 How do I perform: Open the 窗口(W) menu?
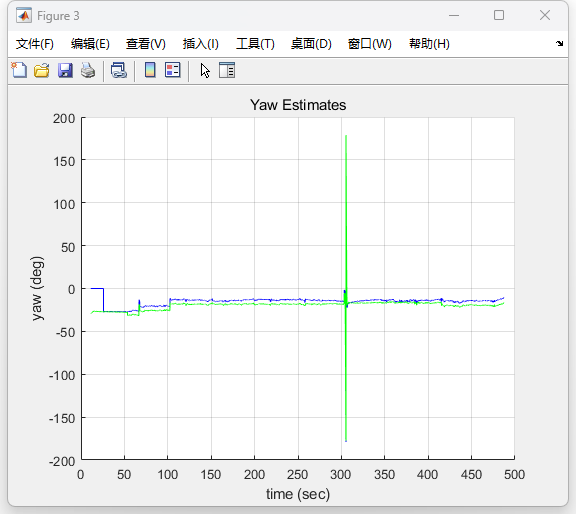370,44
